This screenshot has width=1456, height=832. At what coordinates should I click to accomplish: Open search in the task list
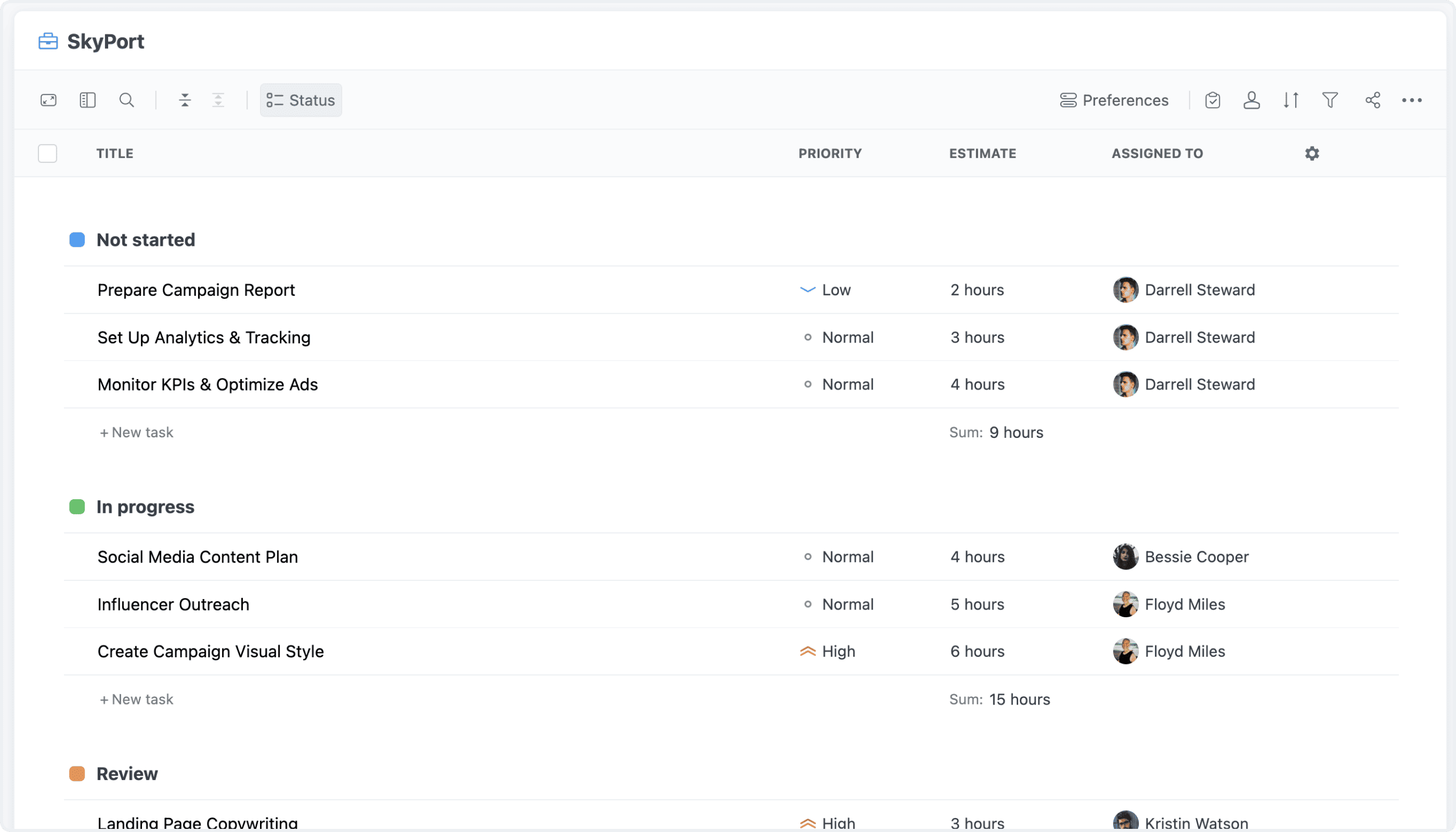coord(127,100)
